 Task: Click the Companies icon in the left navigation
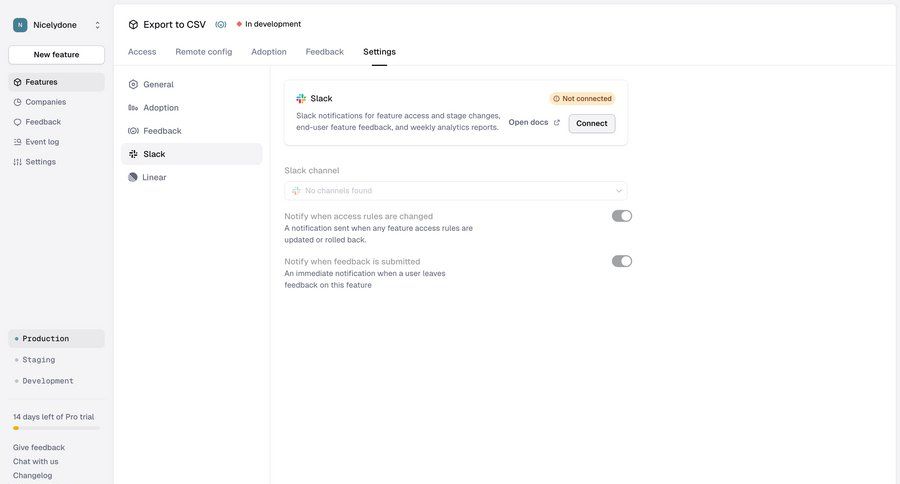[17, 102]
